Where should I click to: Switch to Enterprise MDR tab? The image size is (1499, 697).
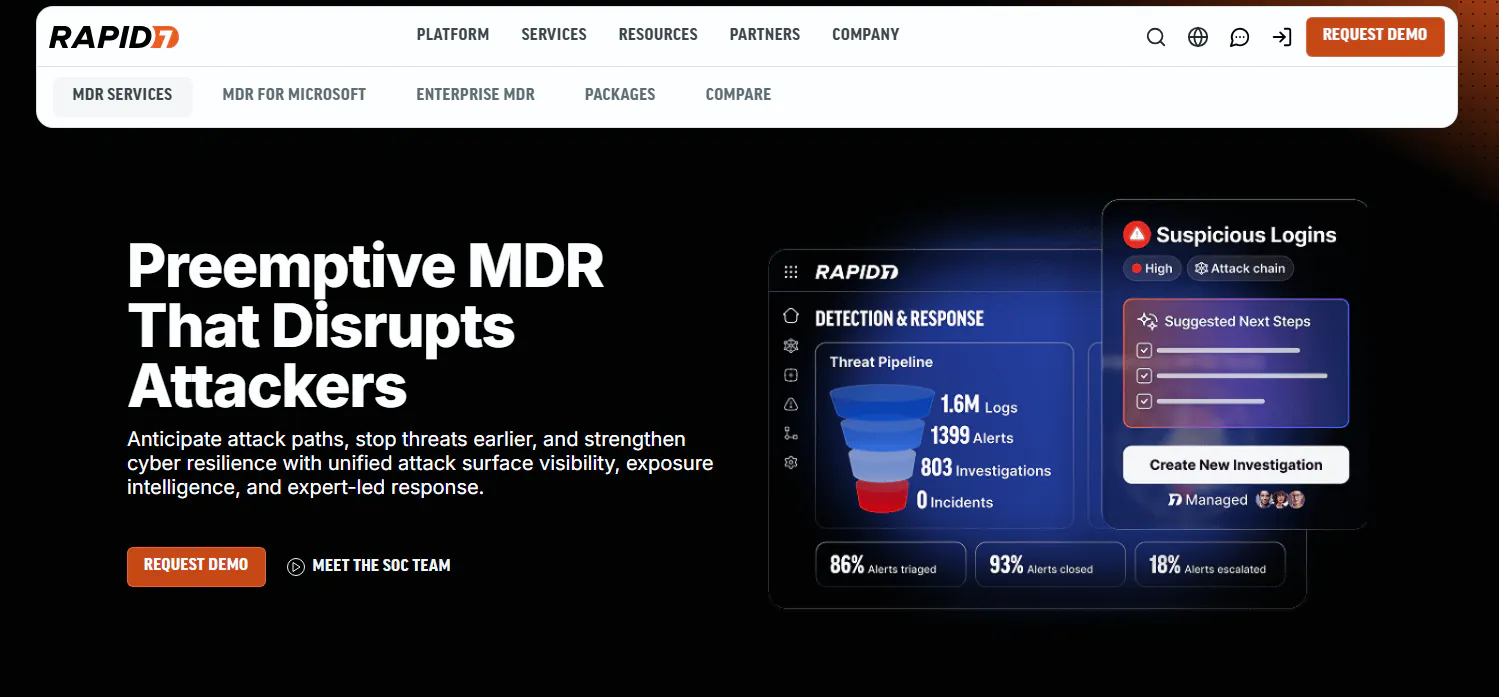click(x=476, y=95)
